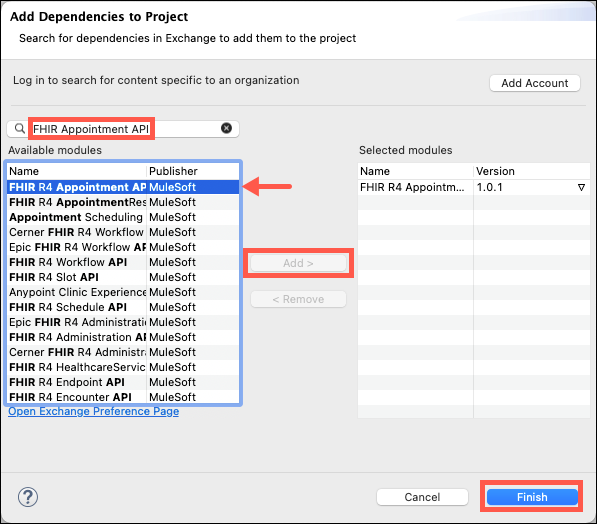This screenshot has height=524, width=597.
Task: Open Exchange Preference Page link
Action: pos(94,411)
